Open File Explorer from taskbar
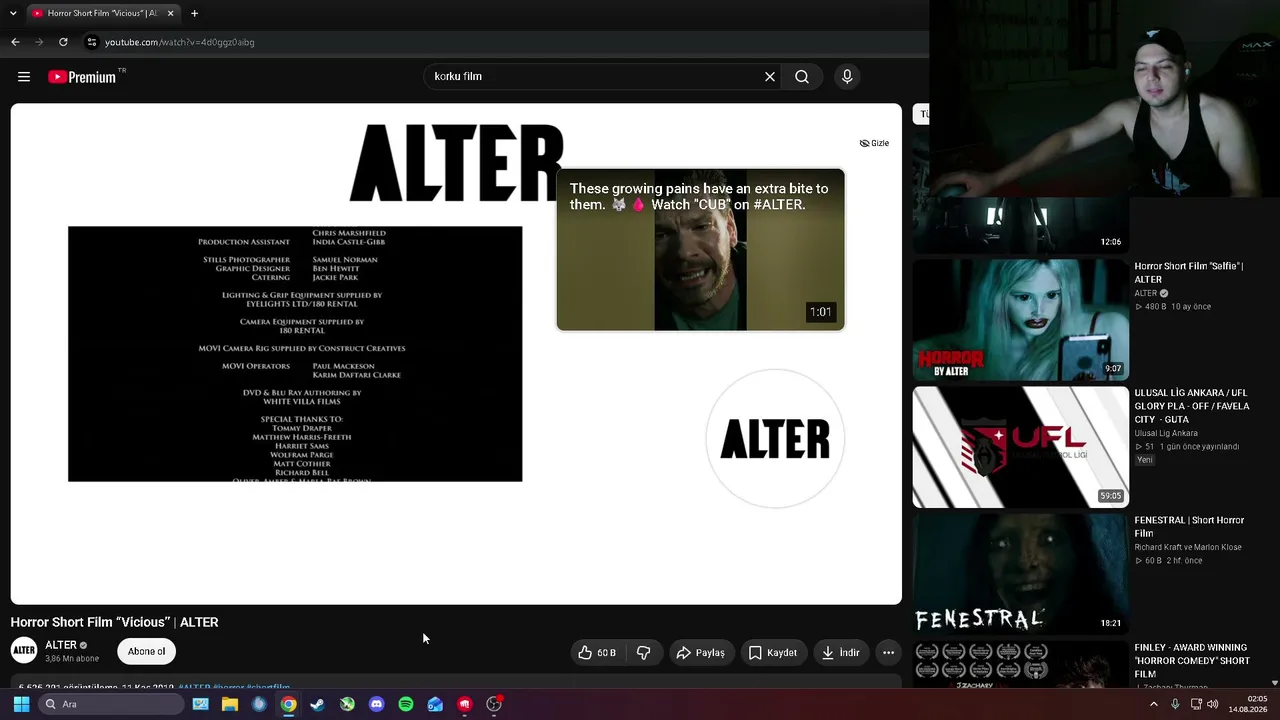1280x720 pixels. [x=230, y=704]
